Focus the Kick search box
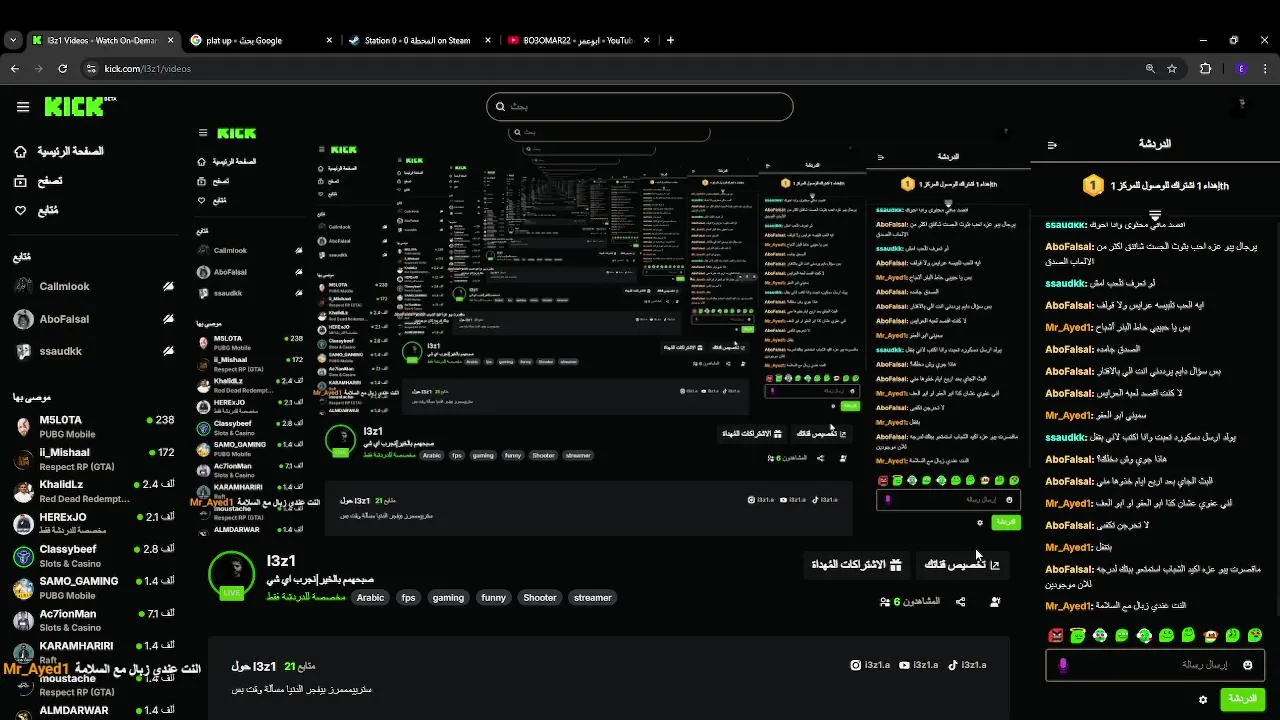The width and height of the screenshot is (1280, 720). (x=640, y=106)
